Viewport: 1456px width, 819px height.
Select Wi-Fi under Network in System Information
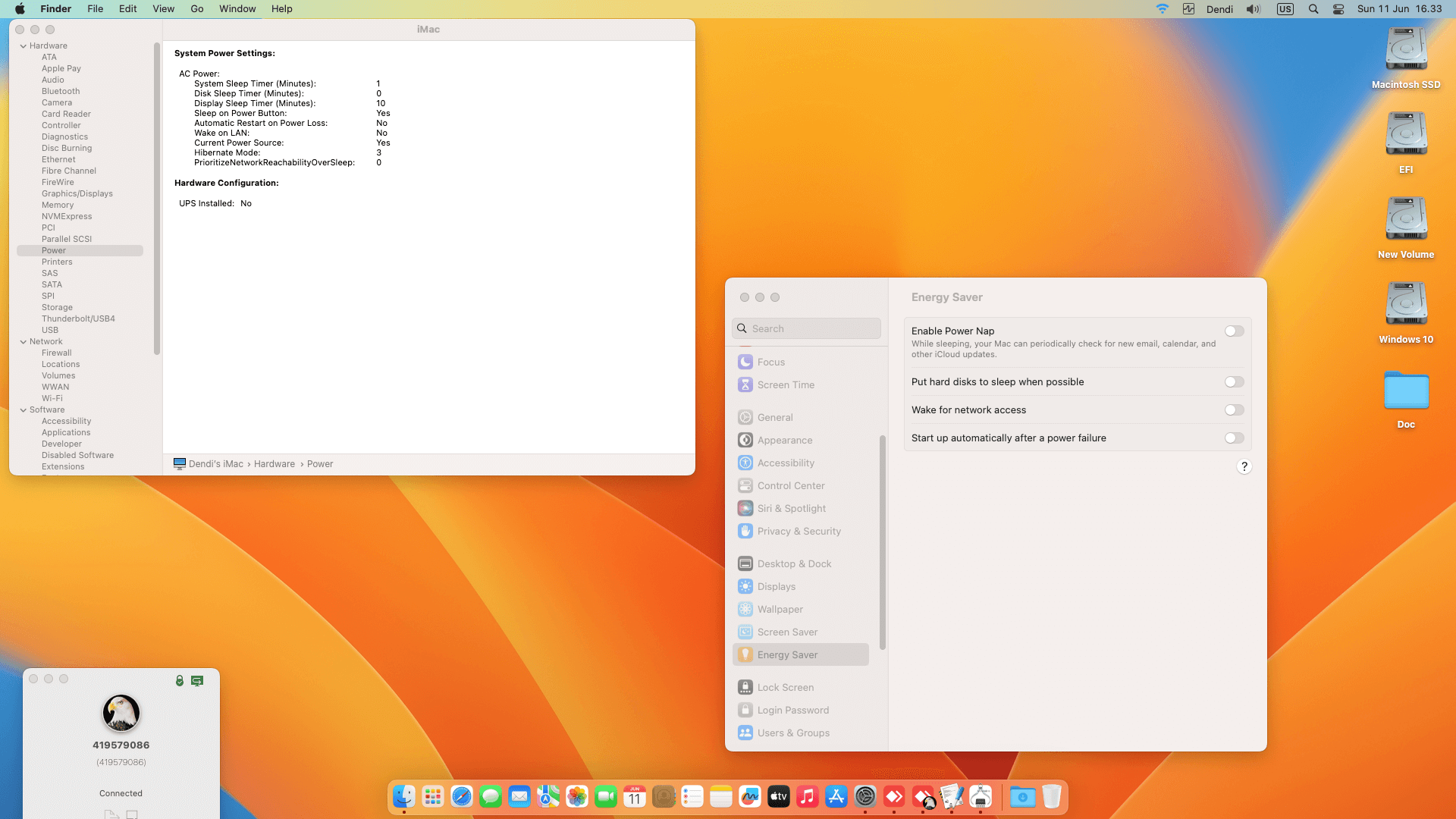(52, 398)
